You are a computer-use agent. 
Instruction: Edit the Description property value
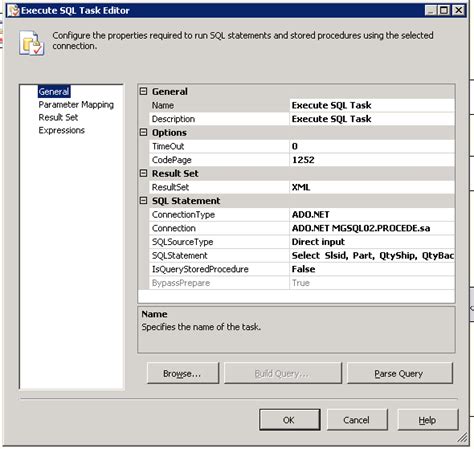click(372, 119)
